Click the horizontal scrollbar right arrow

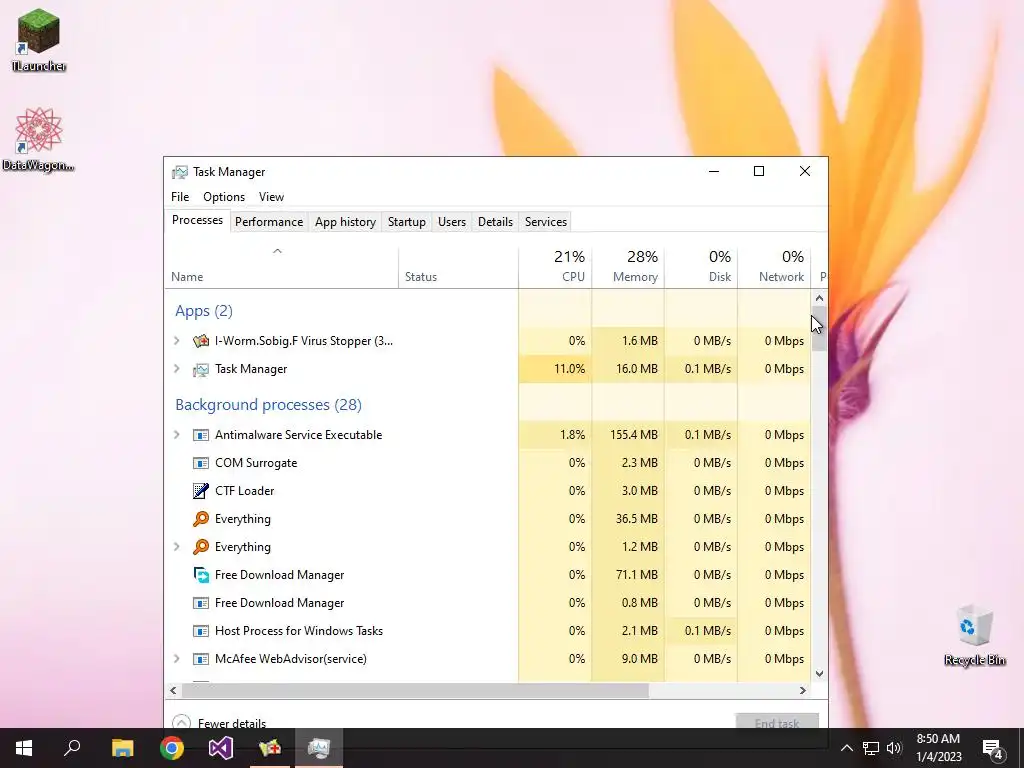click(803, 690)
